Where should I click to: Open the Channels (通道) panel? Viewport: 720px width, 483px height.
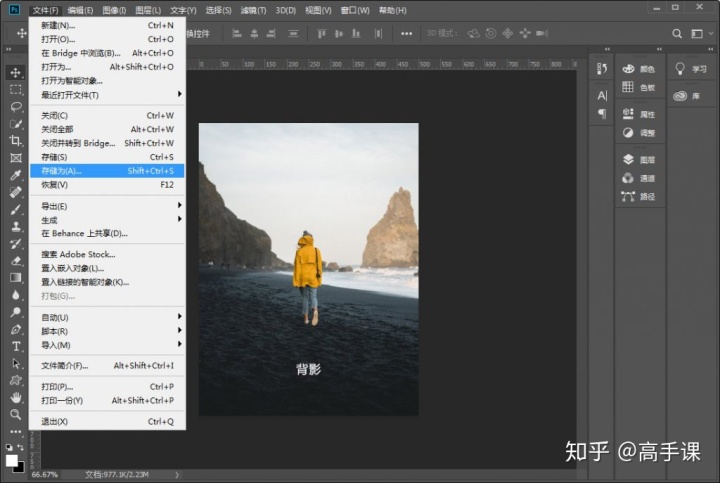click(639, 178)
